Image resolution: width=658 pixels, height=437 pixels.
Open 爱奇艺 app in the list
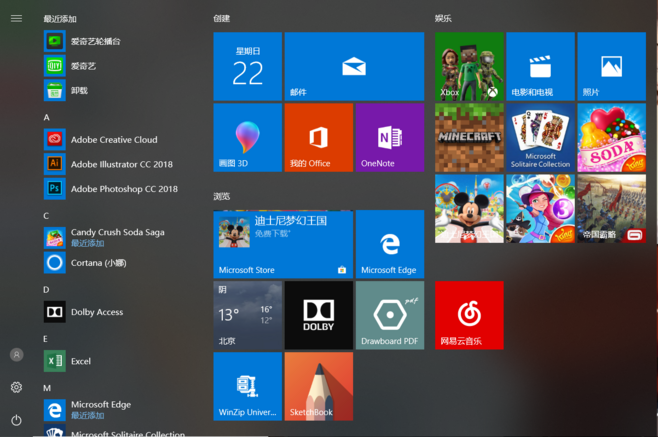click(x=113, y=65)
